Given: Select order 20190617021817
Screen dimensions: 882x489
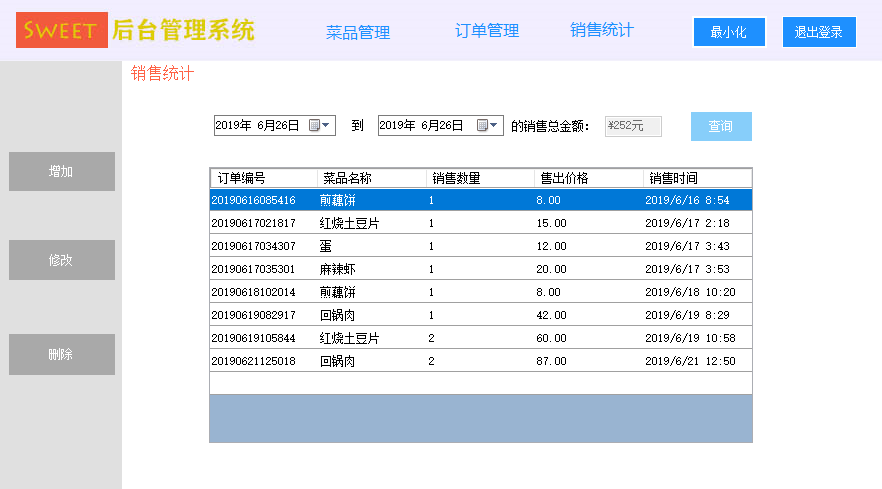Looking at the screenshot, I should pos(481,223).
